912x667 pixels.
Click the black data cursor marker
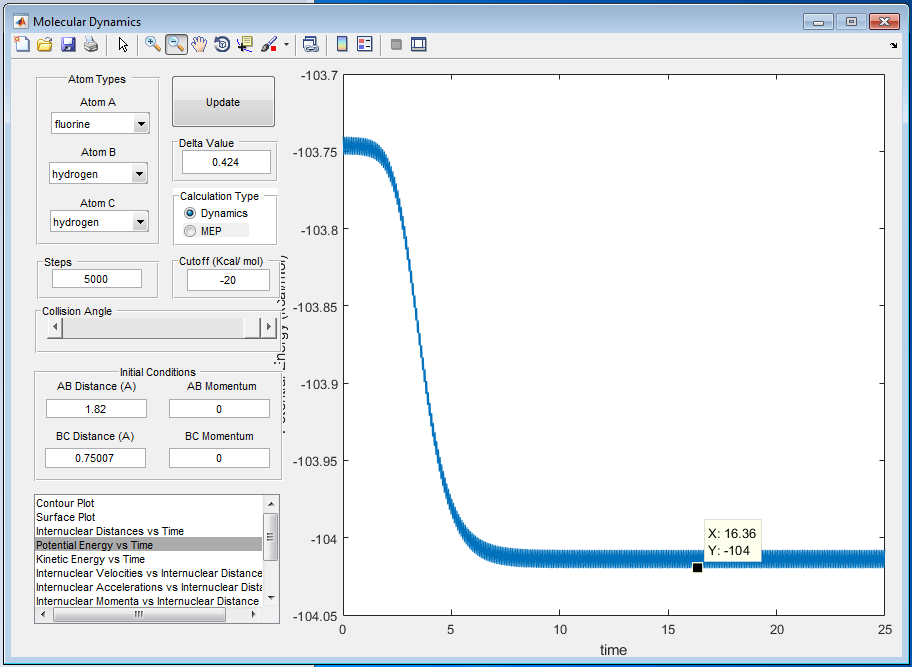point(697,568)
